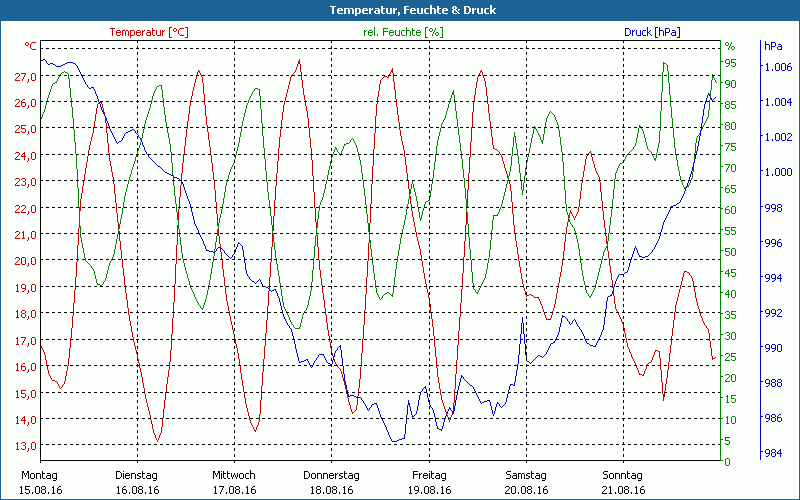Select the Mittwoch day label

pyautogui.click(x=234, y=474)
